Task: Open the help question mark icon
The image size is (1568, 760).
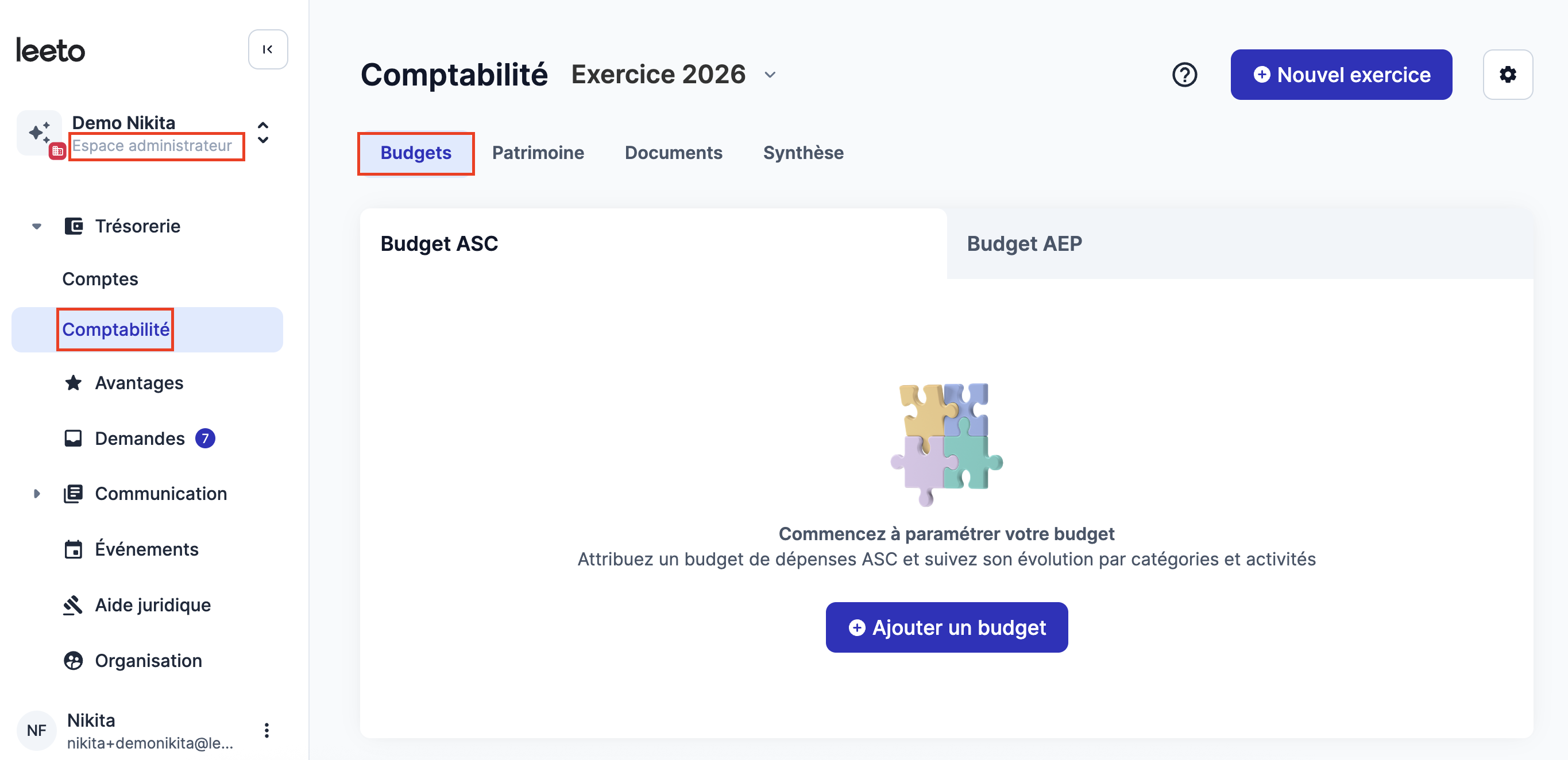Action: pyautogui.click(x=1184, y=75)
